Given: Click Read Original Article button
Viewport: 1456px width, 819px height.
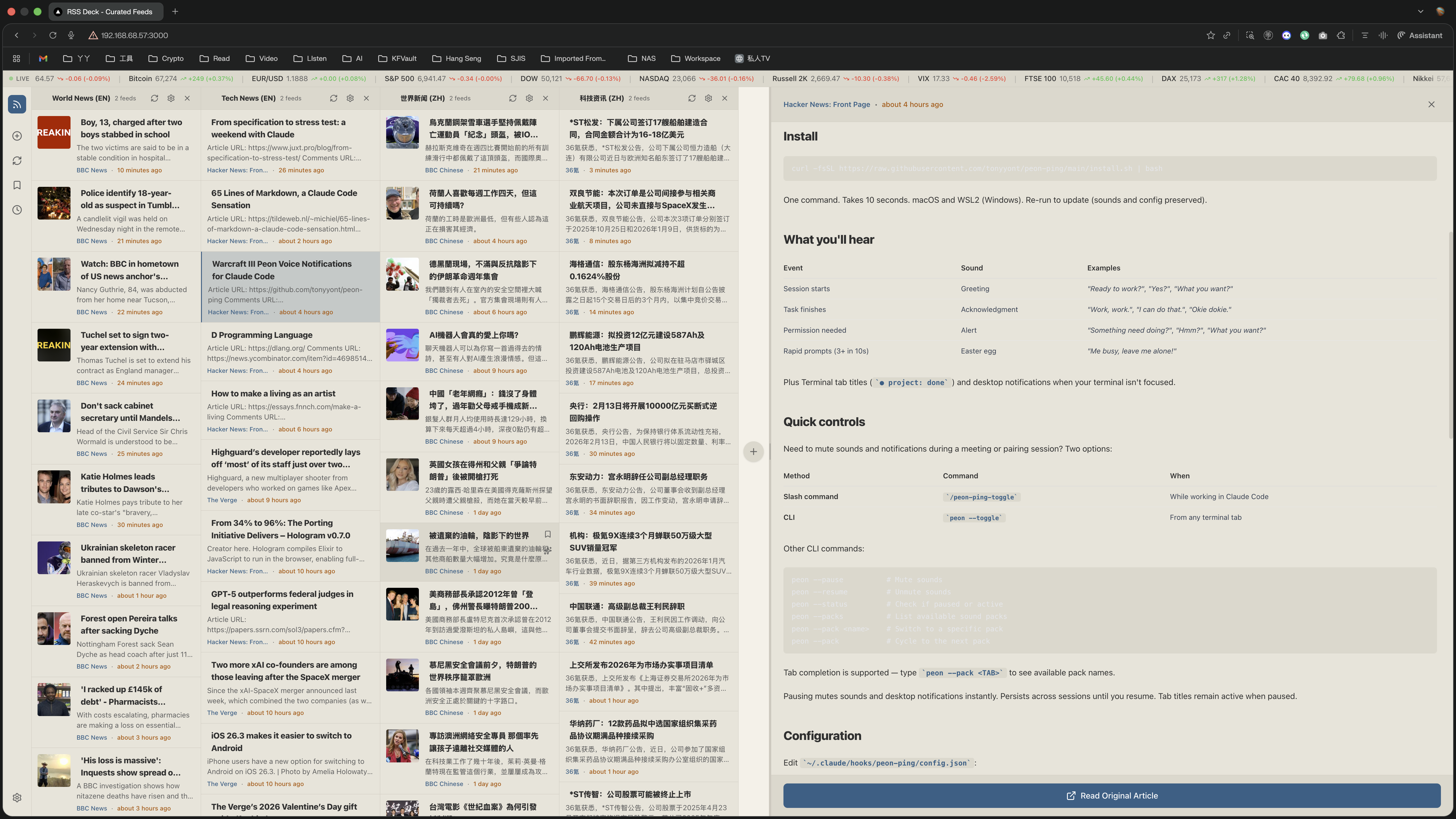Looking at the screenshot, I should (1111, 795).
